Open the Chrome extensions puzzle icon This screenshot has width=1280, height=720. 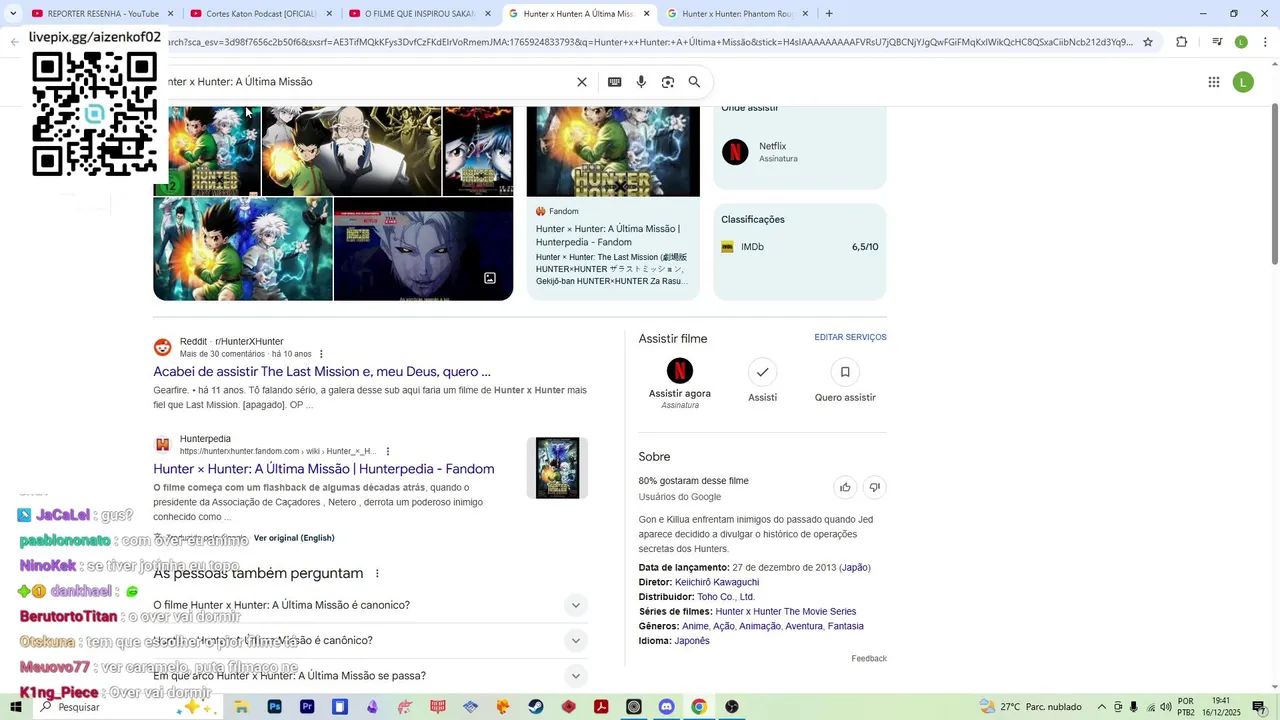tap(1182, 42)
